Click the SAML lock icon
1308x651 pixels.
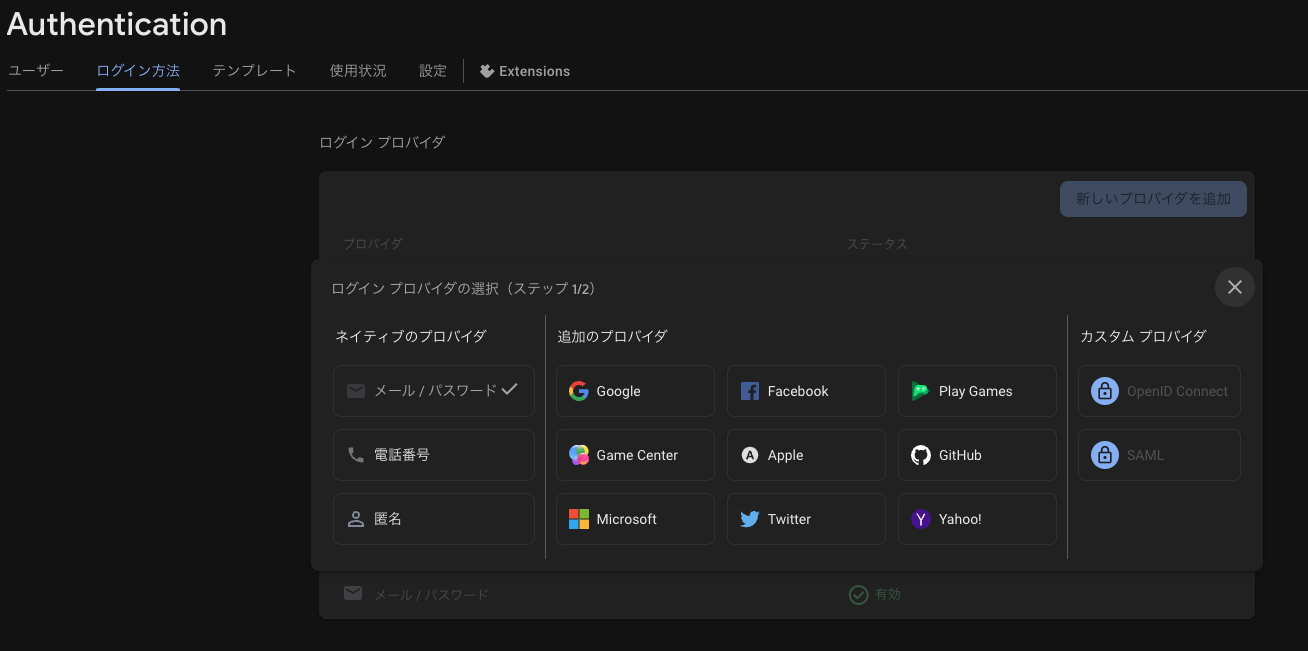point(1104,455)
